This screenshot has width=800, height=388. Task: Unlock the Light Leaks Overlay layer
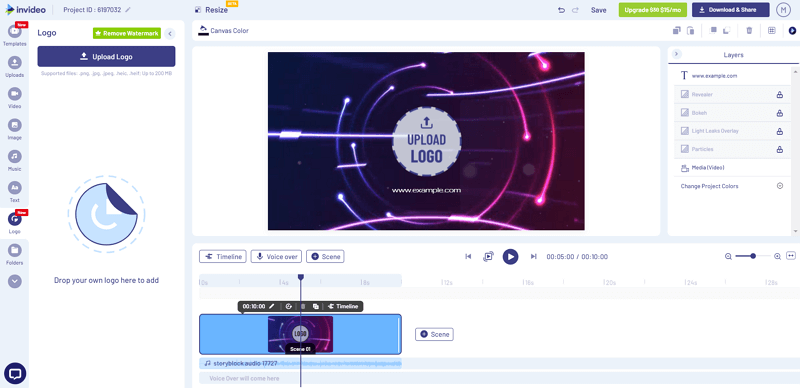(x=779, y=131)
